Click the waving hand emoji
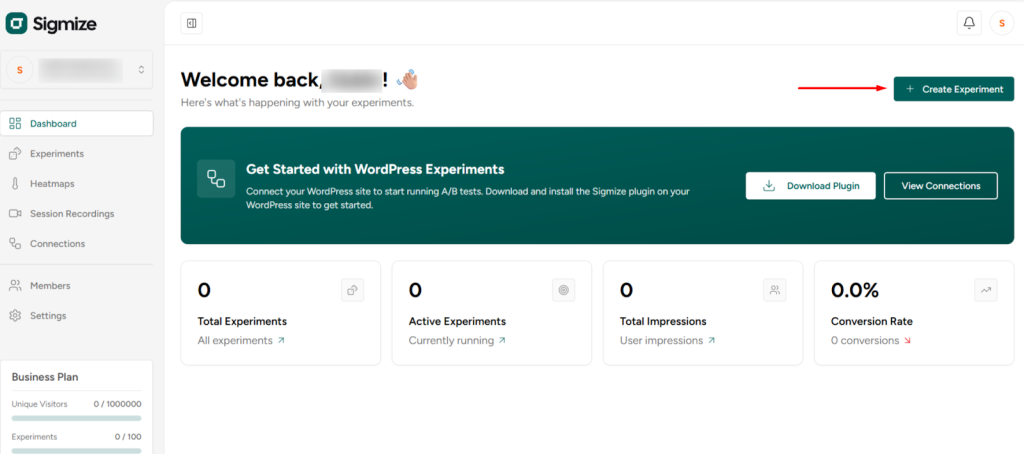 407,80
